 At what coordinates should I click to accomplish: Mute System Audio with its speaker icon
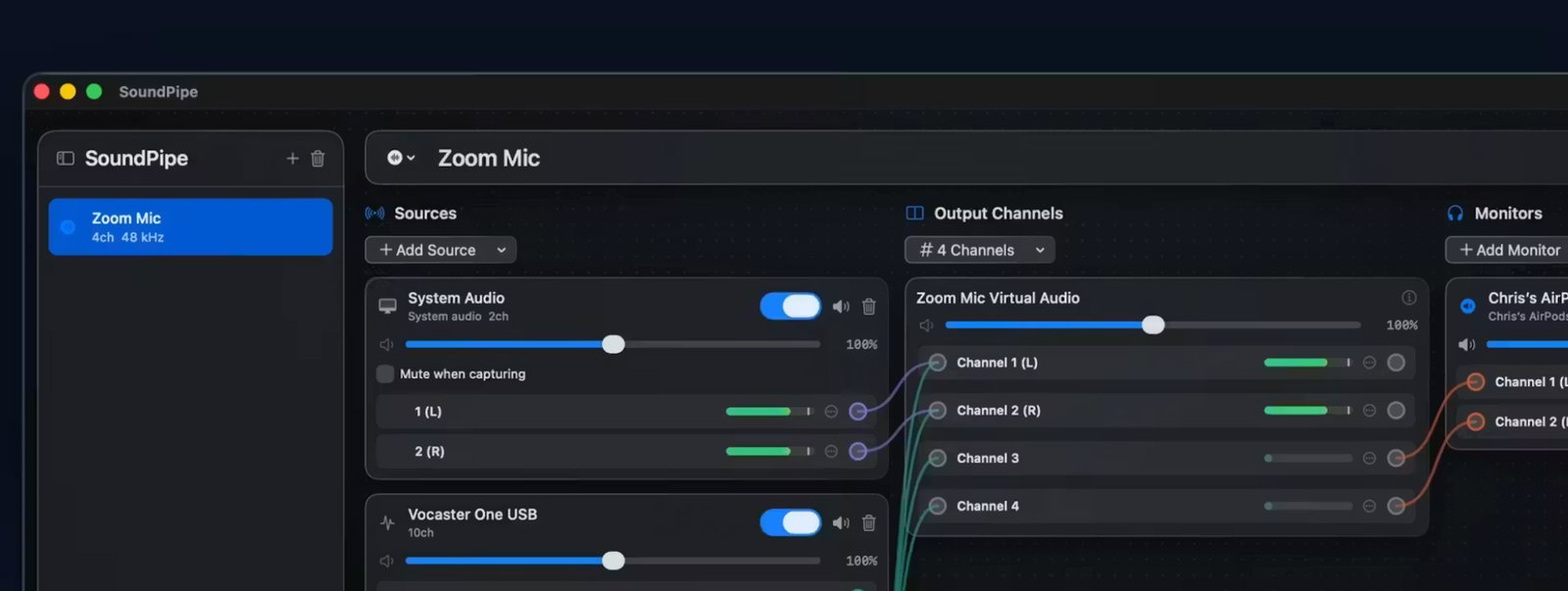841,306
